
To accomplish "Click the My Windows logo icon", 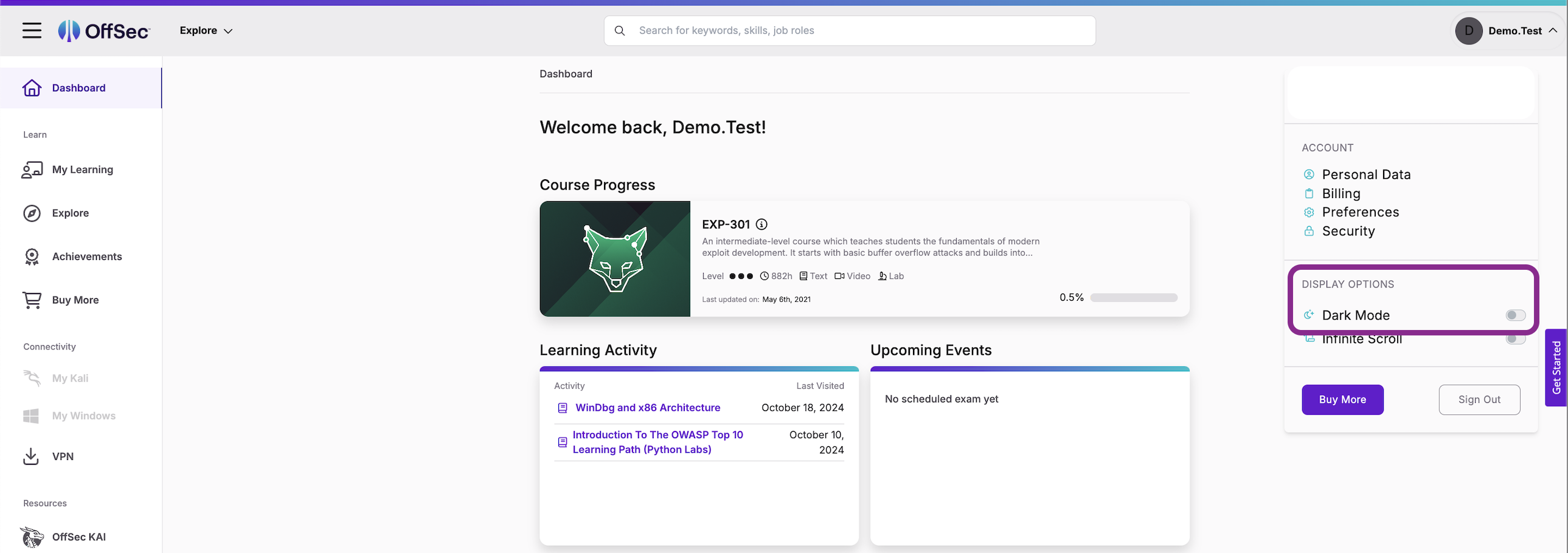I will pyautogui.click(x=30, y=416).
